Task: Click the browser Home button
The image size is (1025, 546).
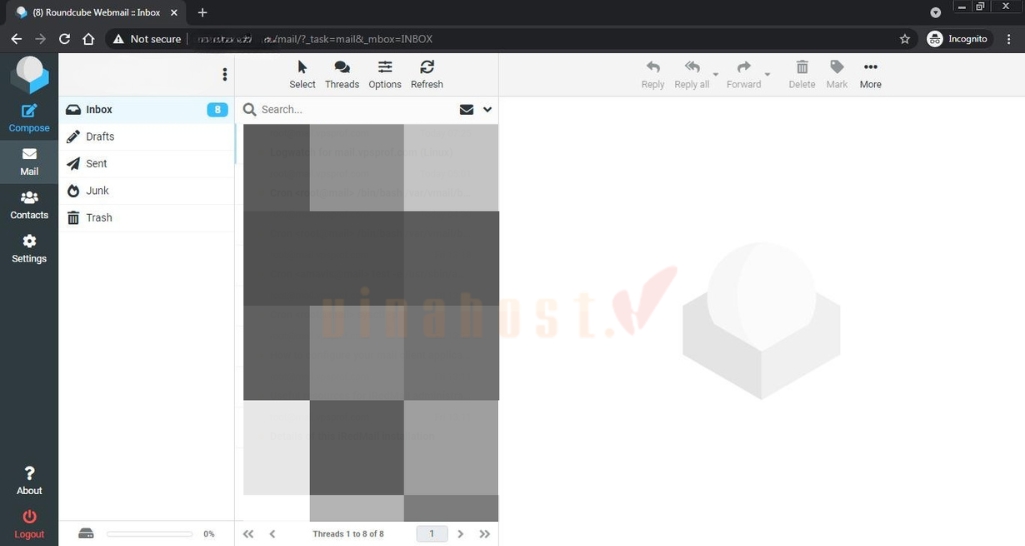Action: click(88, 39)
